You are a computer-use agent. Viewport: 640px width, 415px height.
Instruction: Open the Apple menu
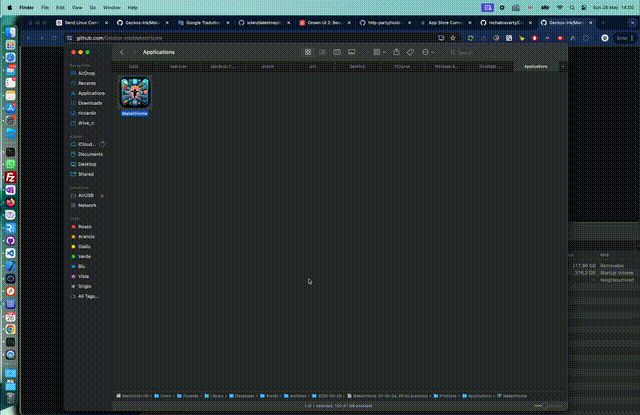9,7
